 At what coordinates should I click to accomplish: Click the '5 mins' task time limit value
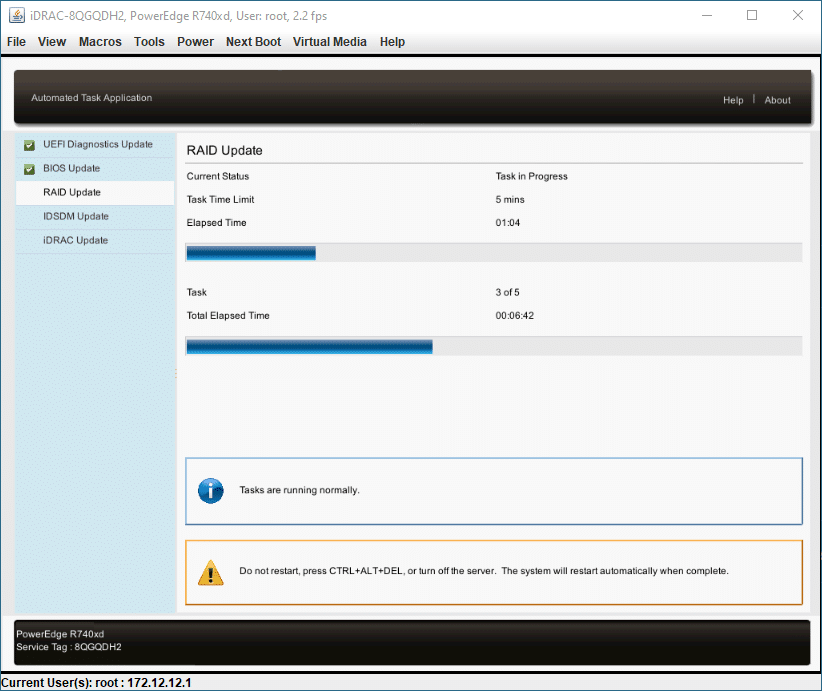(510, 200)
